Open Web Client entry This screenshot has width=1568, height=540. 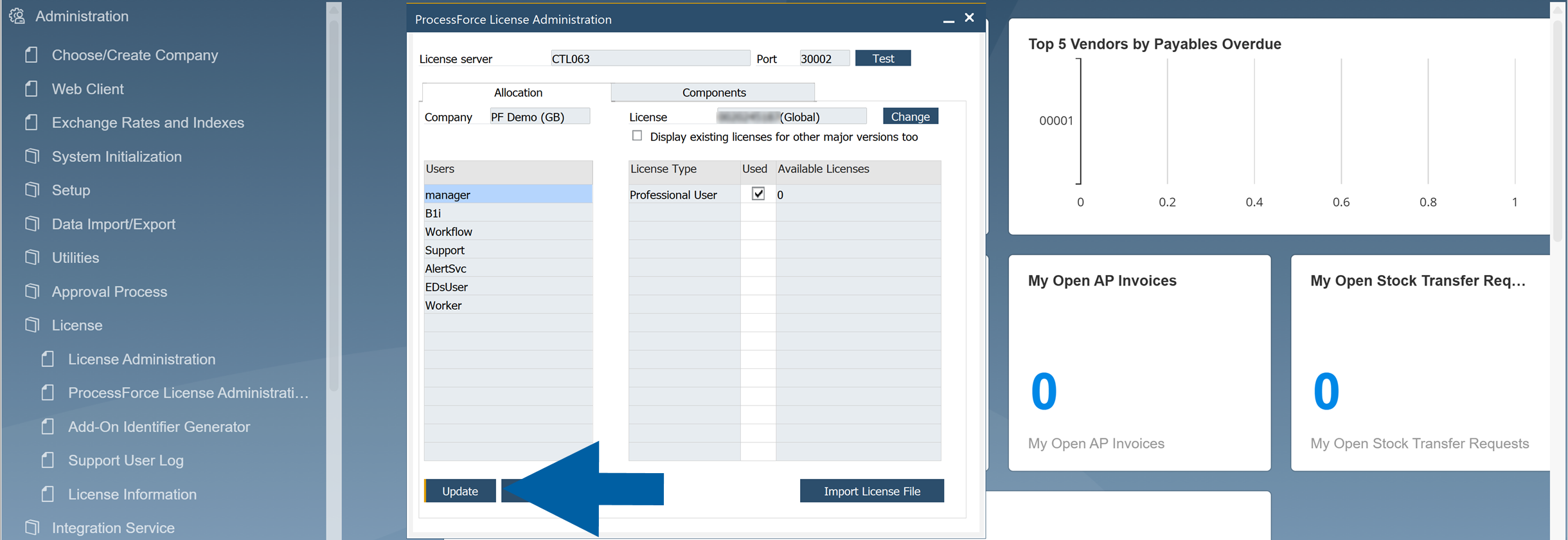88,89
